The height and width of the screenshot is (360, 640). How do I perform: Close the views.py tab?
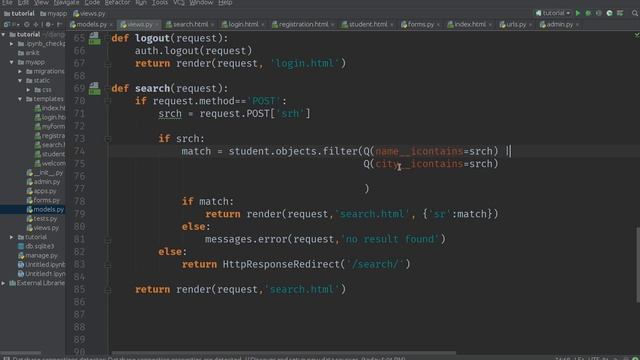click(x=157, y=25)
